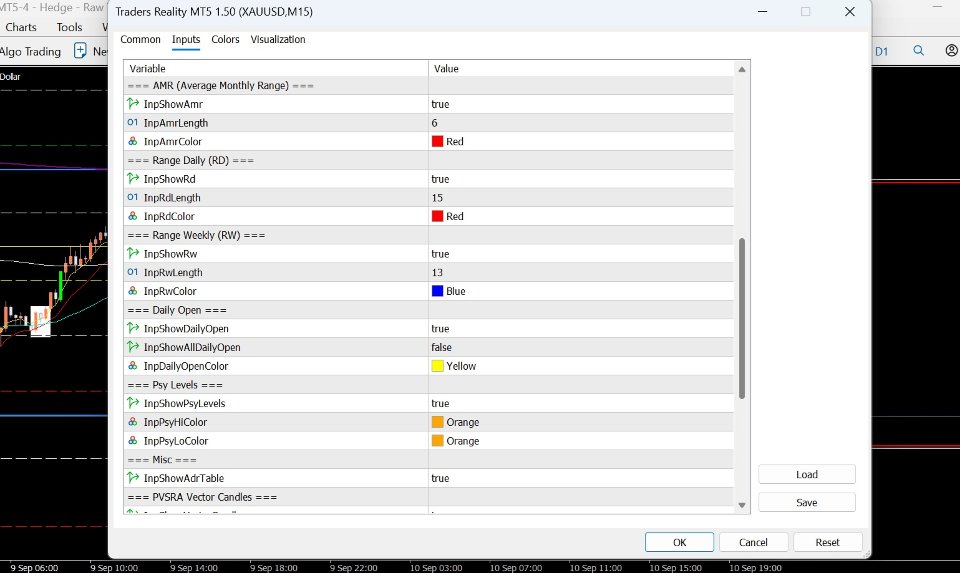The image size is (960, 573).
Task: Toggle Algo Trading in MetaTrader toolbar
Action: tap(31, 51)
